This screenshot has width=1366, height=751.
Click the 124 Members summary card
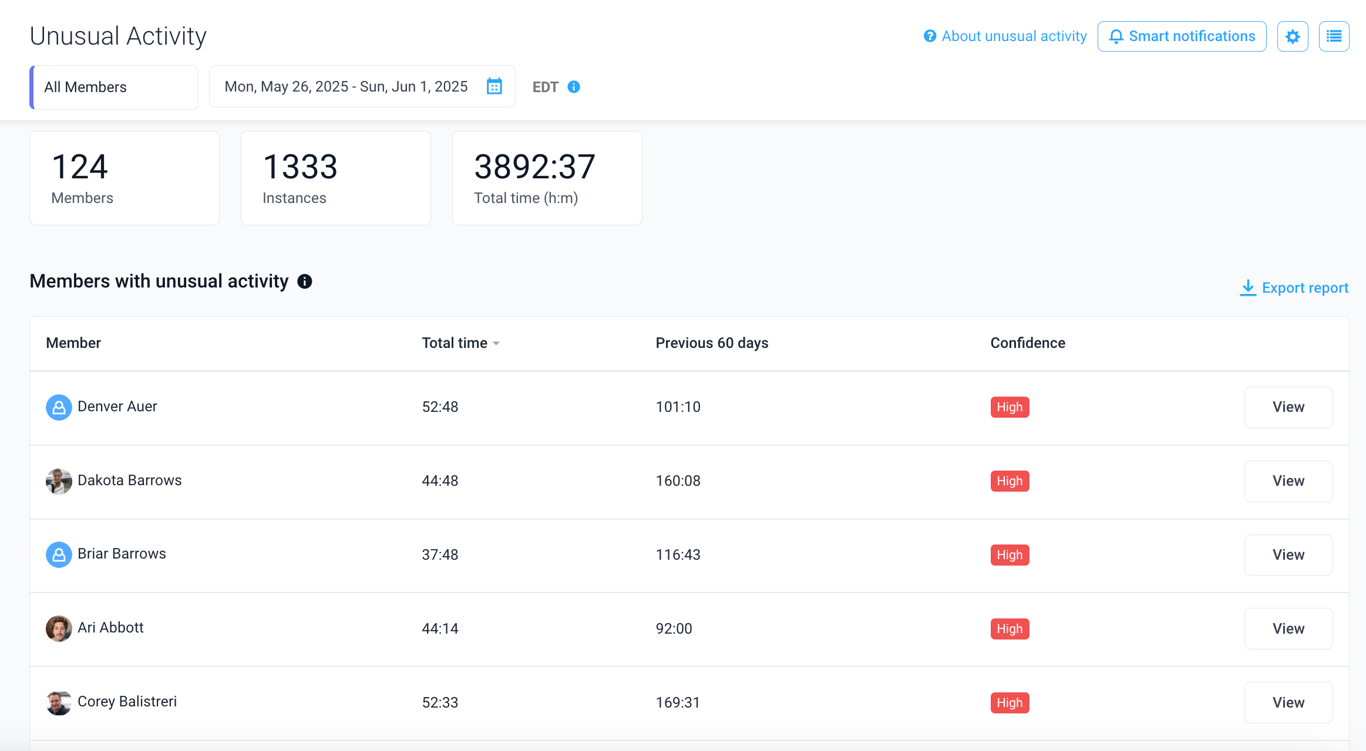pyautogui.click(x=125, y=178)
